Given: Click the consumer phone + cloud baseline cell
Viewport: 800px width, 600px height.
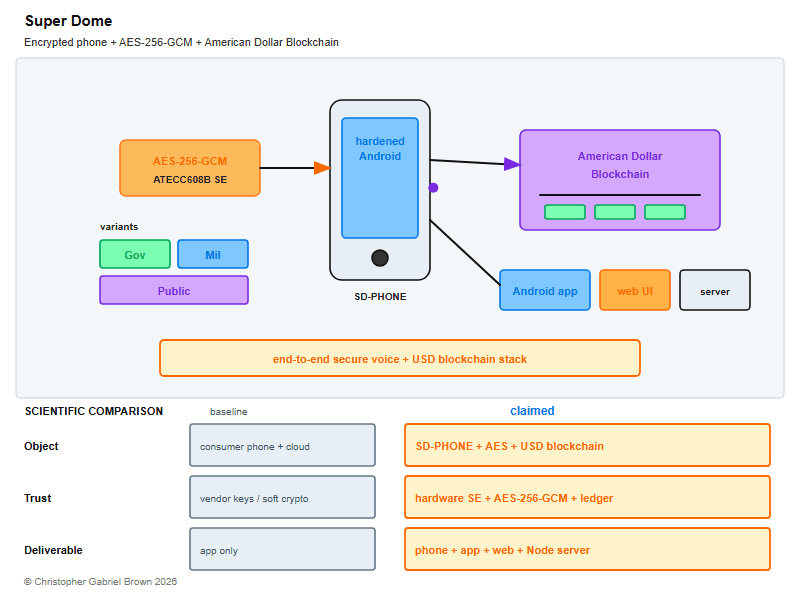Looking at the screenshot, I should 283,445.
